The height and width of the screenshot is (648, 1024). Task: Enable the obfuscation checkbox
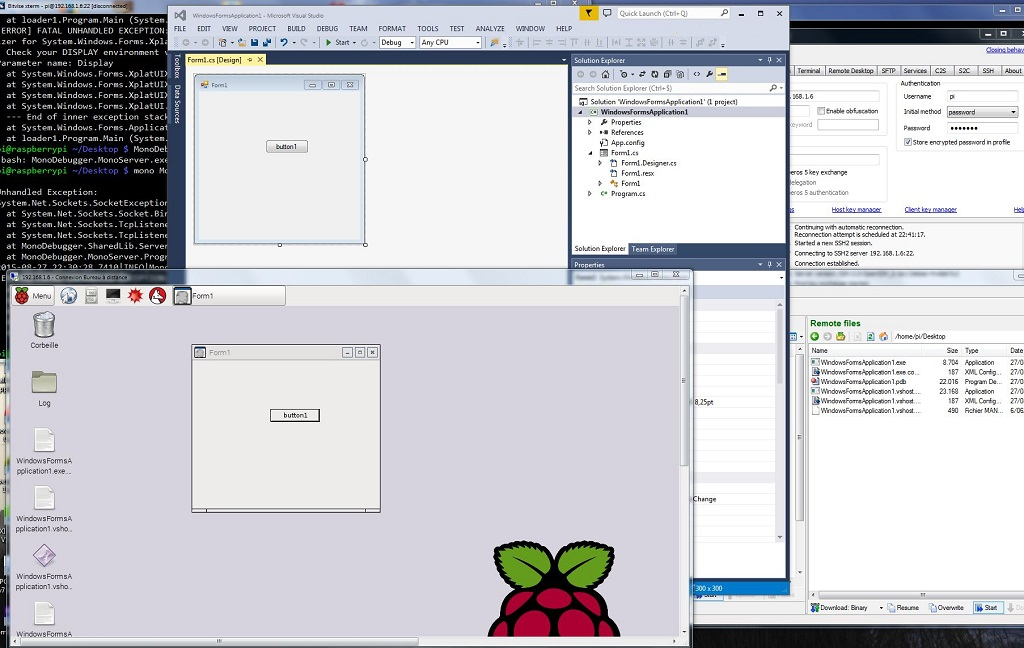pos(822,111)
